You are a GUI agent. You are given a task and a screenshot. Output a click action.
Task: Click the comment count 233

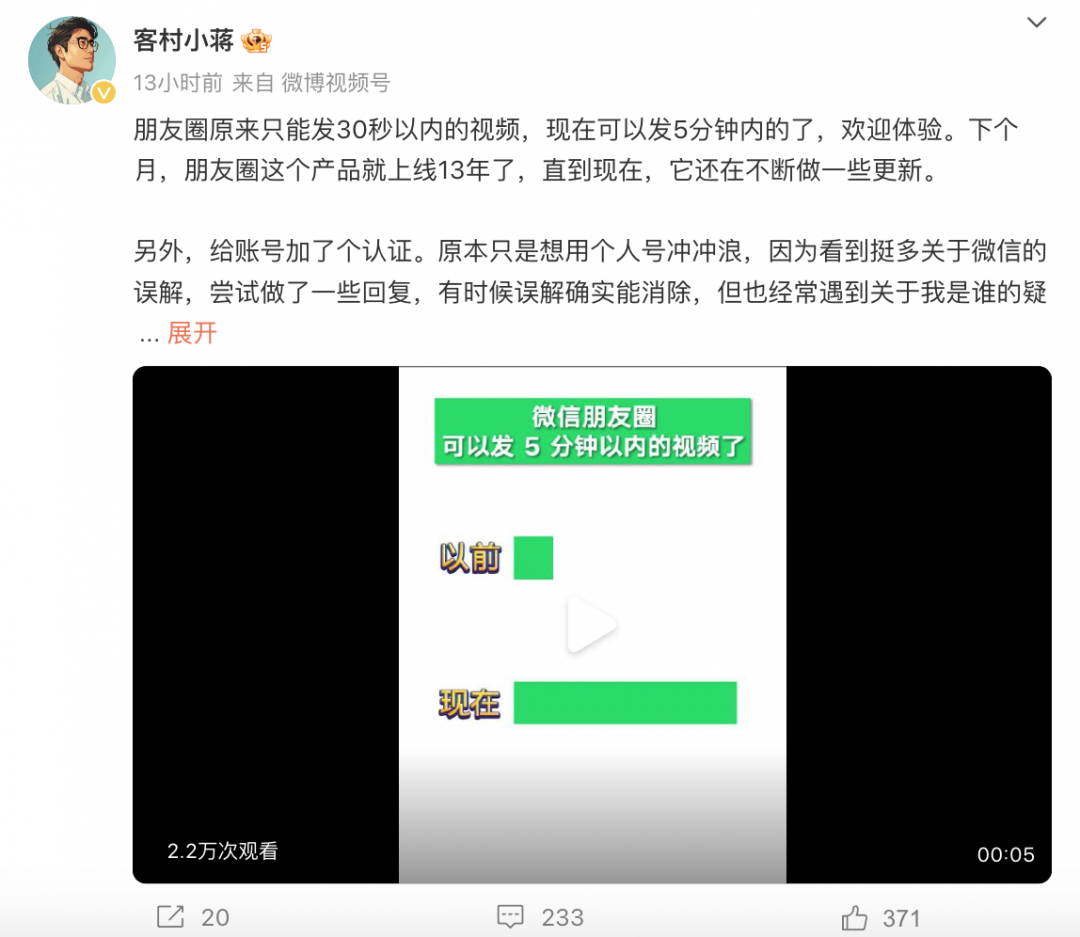(x=562, y=918)
